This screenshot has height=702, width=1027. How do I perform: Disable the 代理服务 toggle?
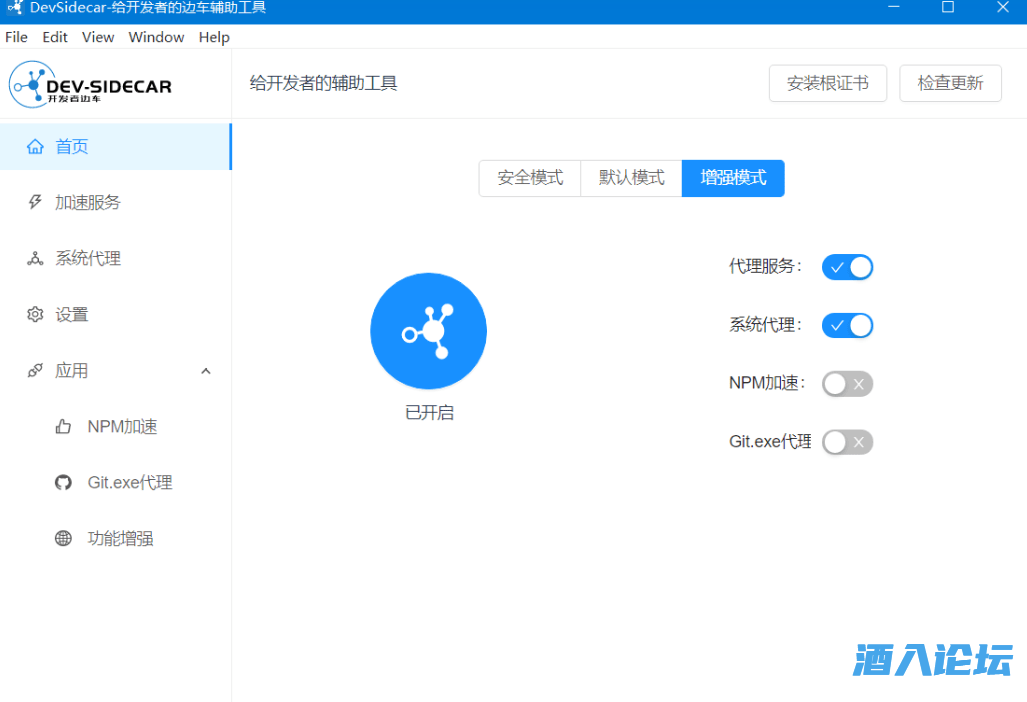point(847,267)
